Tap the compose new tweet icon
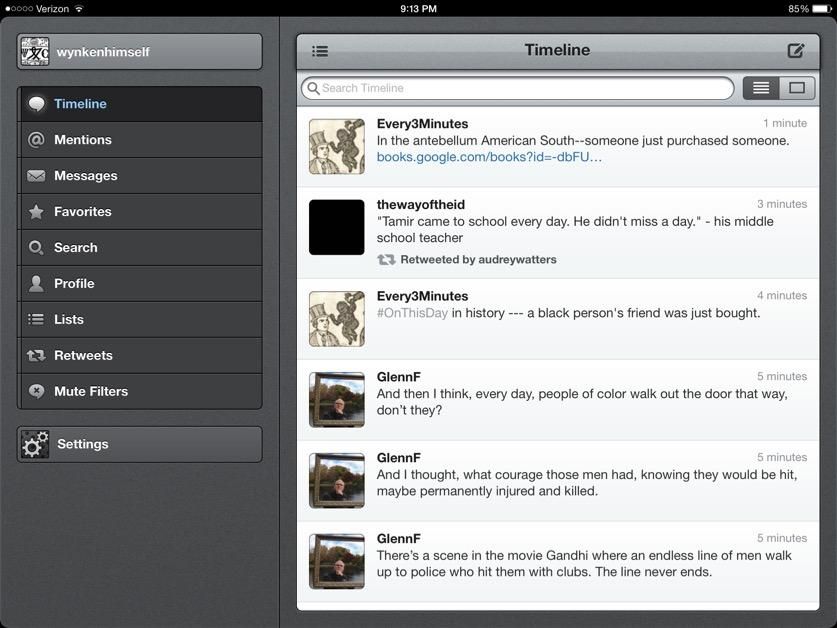837x628 pixels. [795, 51]
